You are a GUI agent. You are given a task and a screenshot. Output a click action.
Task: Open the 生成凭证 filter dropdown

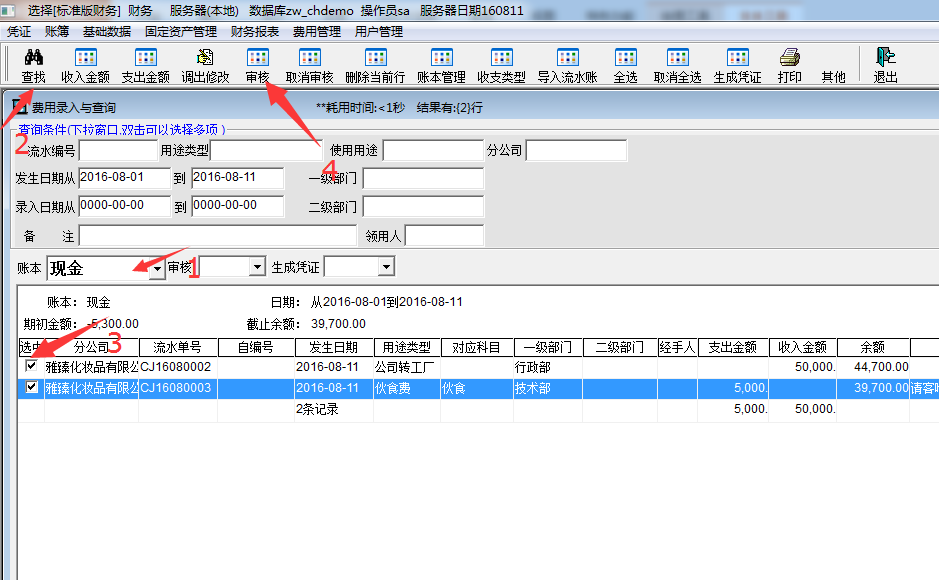tap(386, 267)
